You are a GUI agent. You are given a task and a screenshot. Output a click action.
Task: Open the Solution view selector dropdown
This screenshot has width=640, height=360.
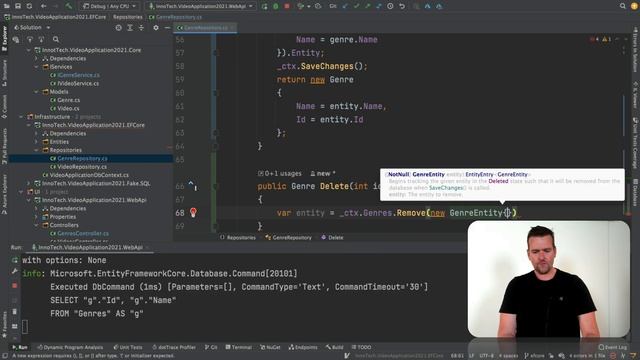coord(32,27)
